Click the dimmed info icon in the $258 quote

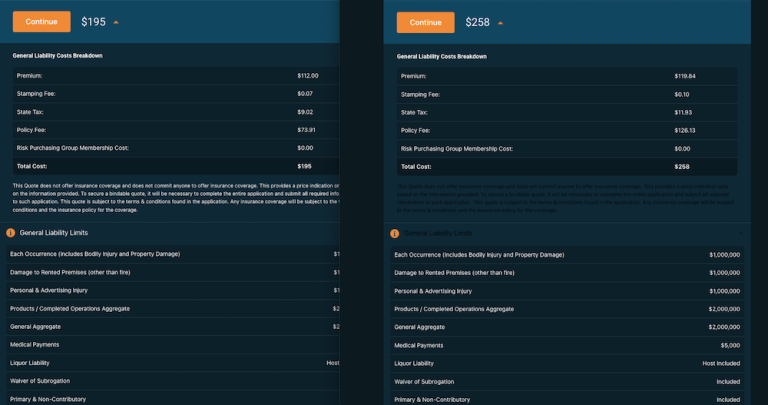(x=395, y=233)
